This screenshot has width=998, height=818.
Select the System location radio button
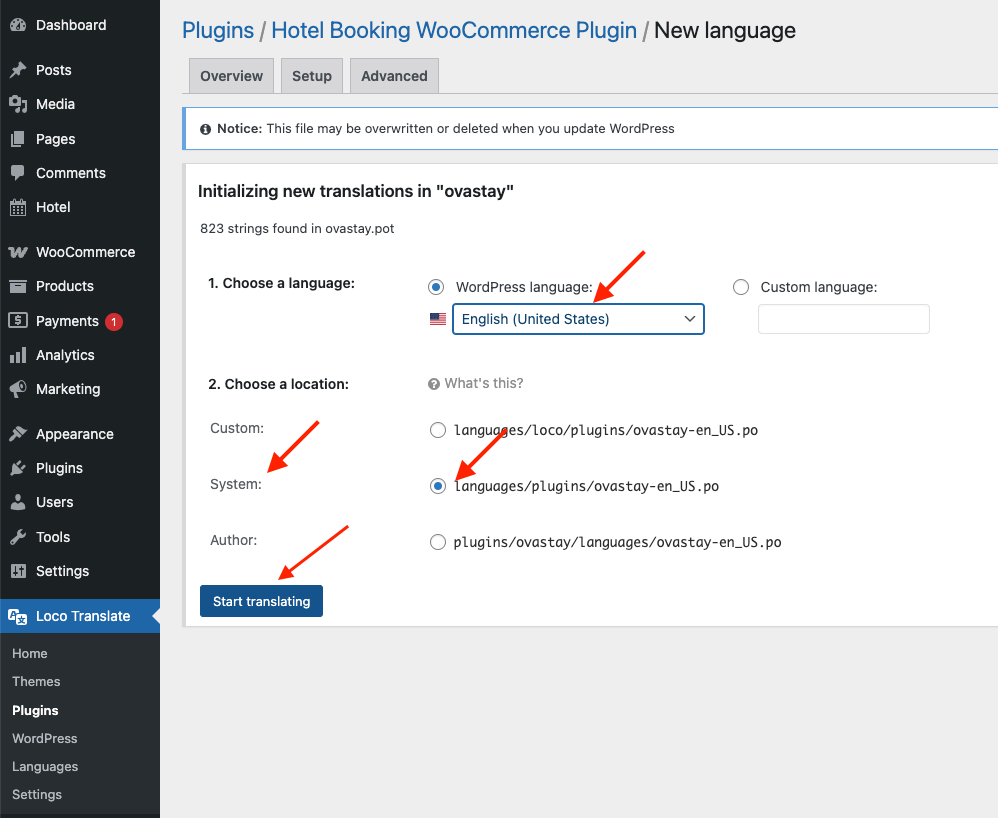point(437,486)
